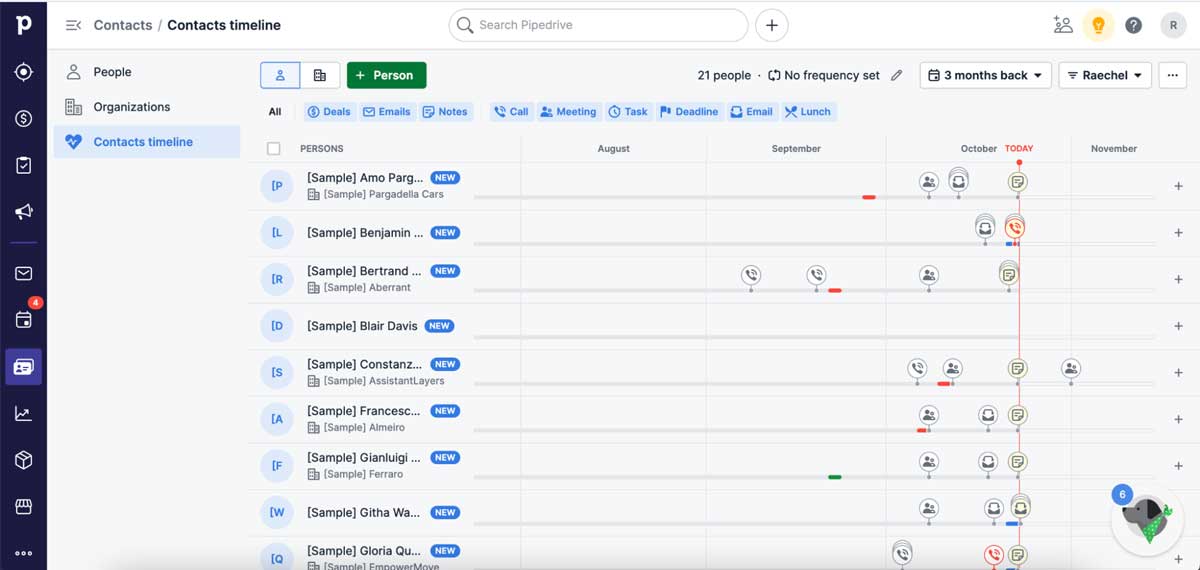This screenshot has width=1200, height=570.
Task: Toggle the Meeting filter chip
Action: pyautogui.click(x=568, y=112)
